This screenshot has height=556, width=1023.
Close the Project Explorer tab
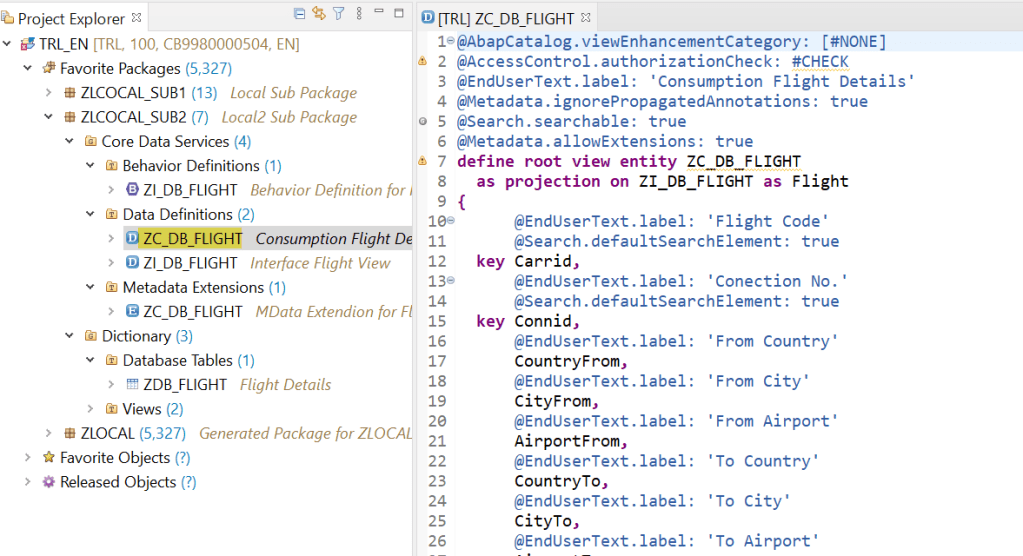136,18
